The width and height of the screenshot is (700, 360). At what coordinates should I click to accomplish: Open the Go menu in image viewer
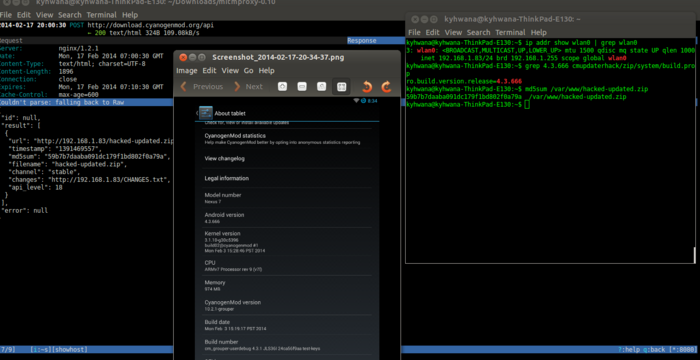[x=248, y=71]
